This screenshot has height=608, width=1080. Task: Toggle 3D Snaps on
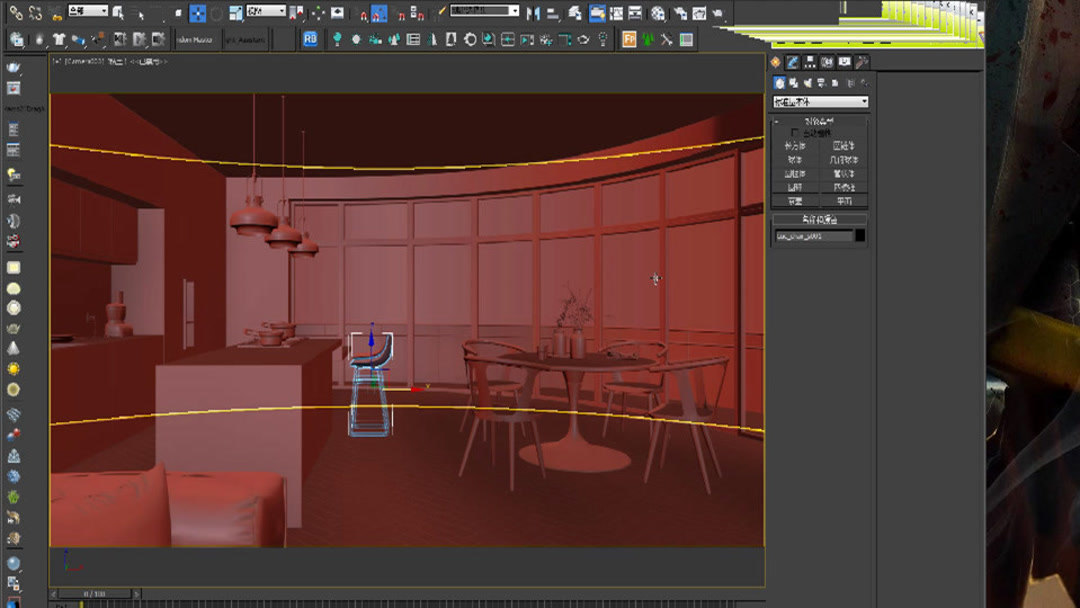tap(363, 12)
